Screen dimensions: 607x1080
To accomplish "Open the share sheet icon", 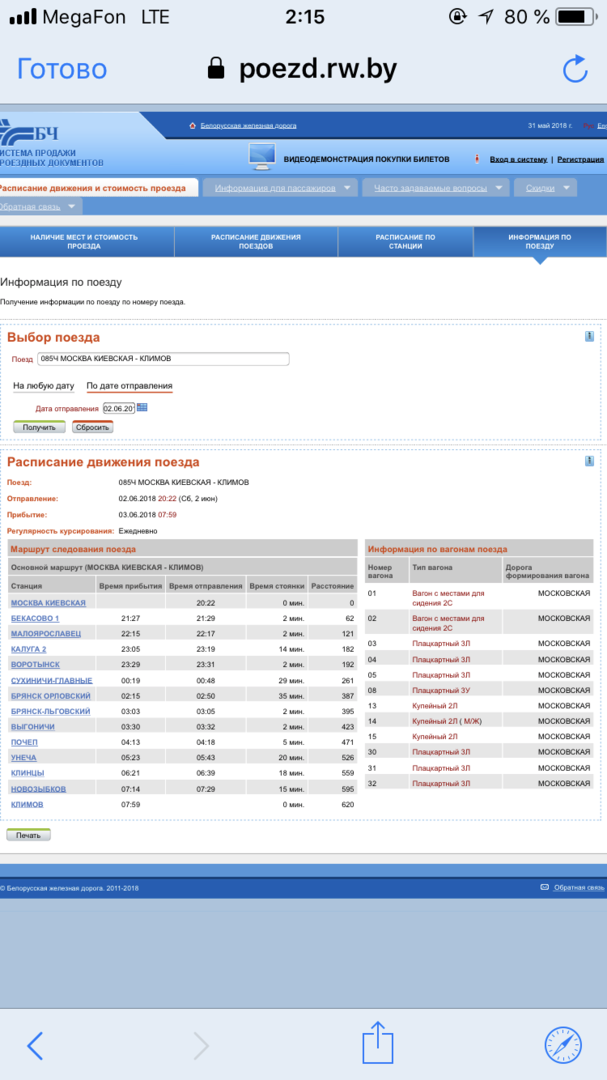I will (x=377, y=1044).
